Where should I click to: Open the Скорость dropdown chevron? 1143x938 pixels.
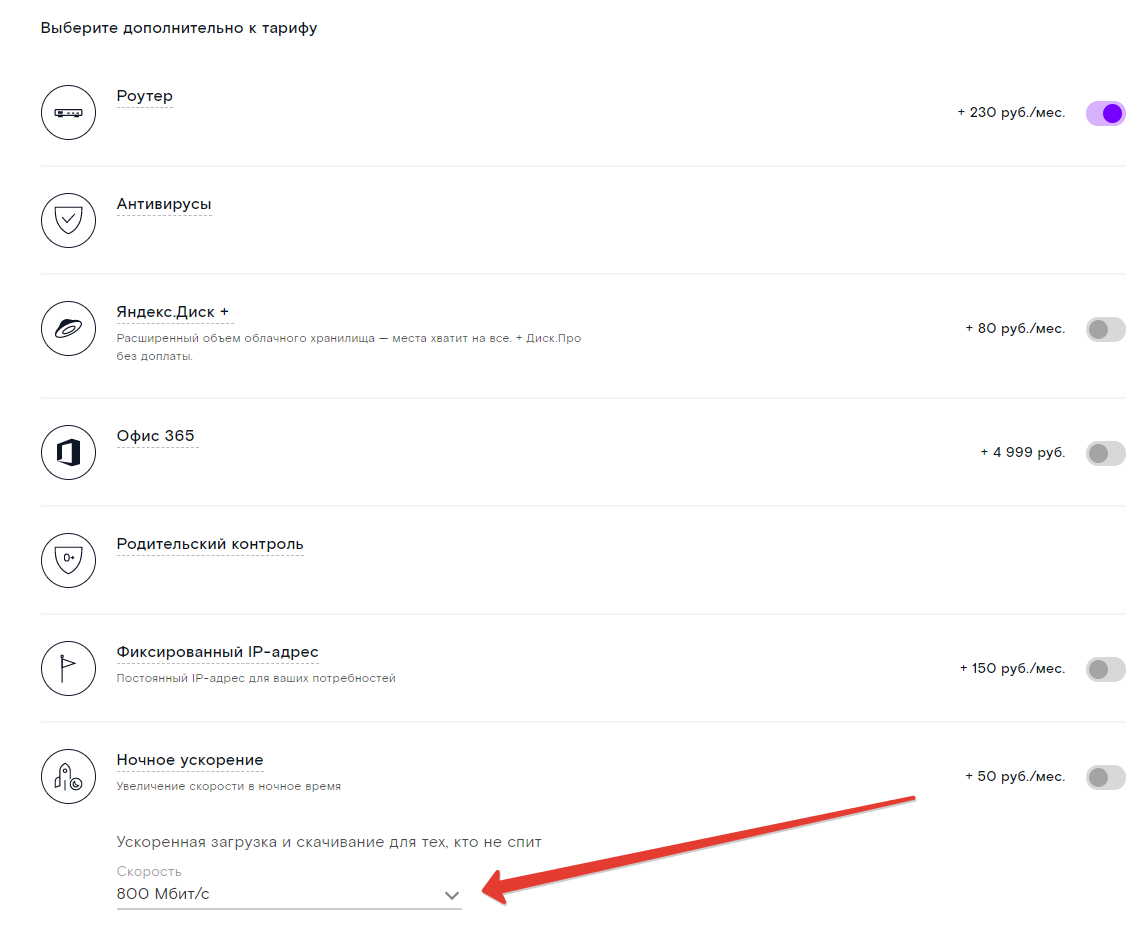(x=452, y=895)
